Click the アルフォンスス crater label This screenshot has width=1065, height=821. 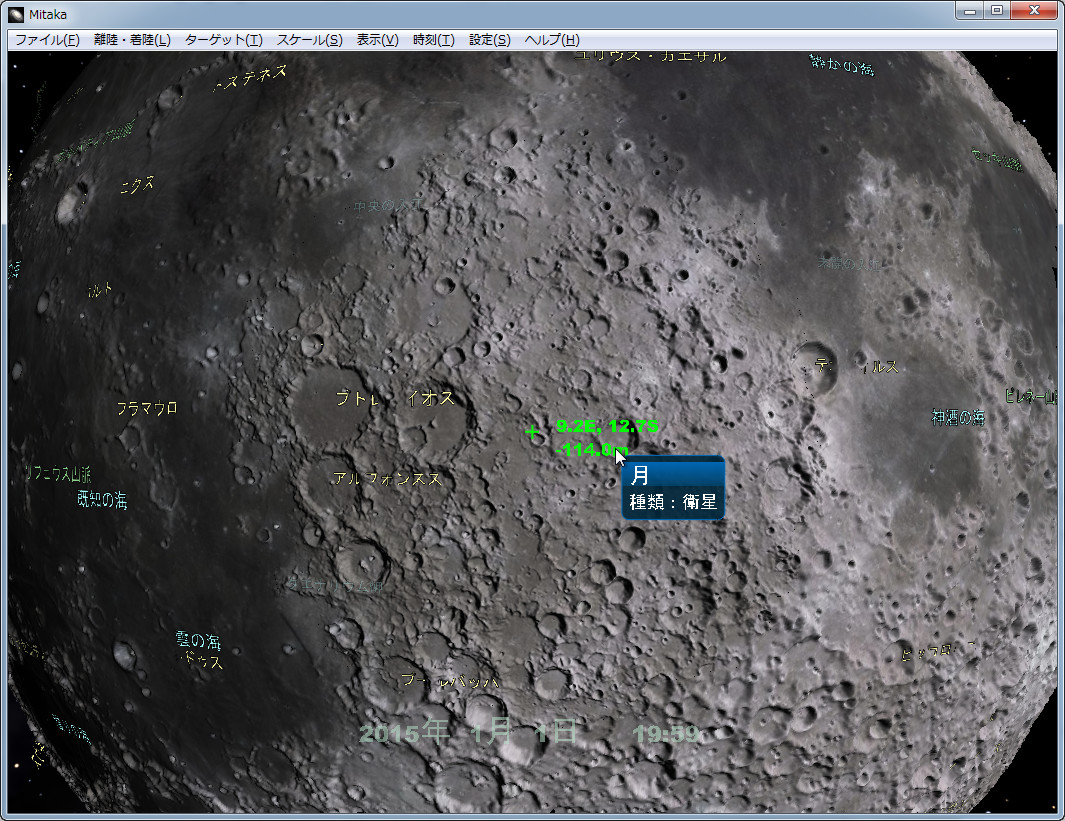tap(387, 479)
